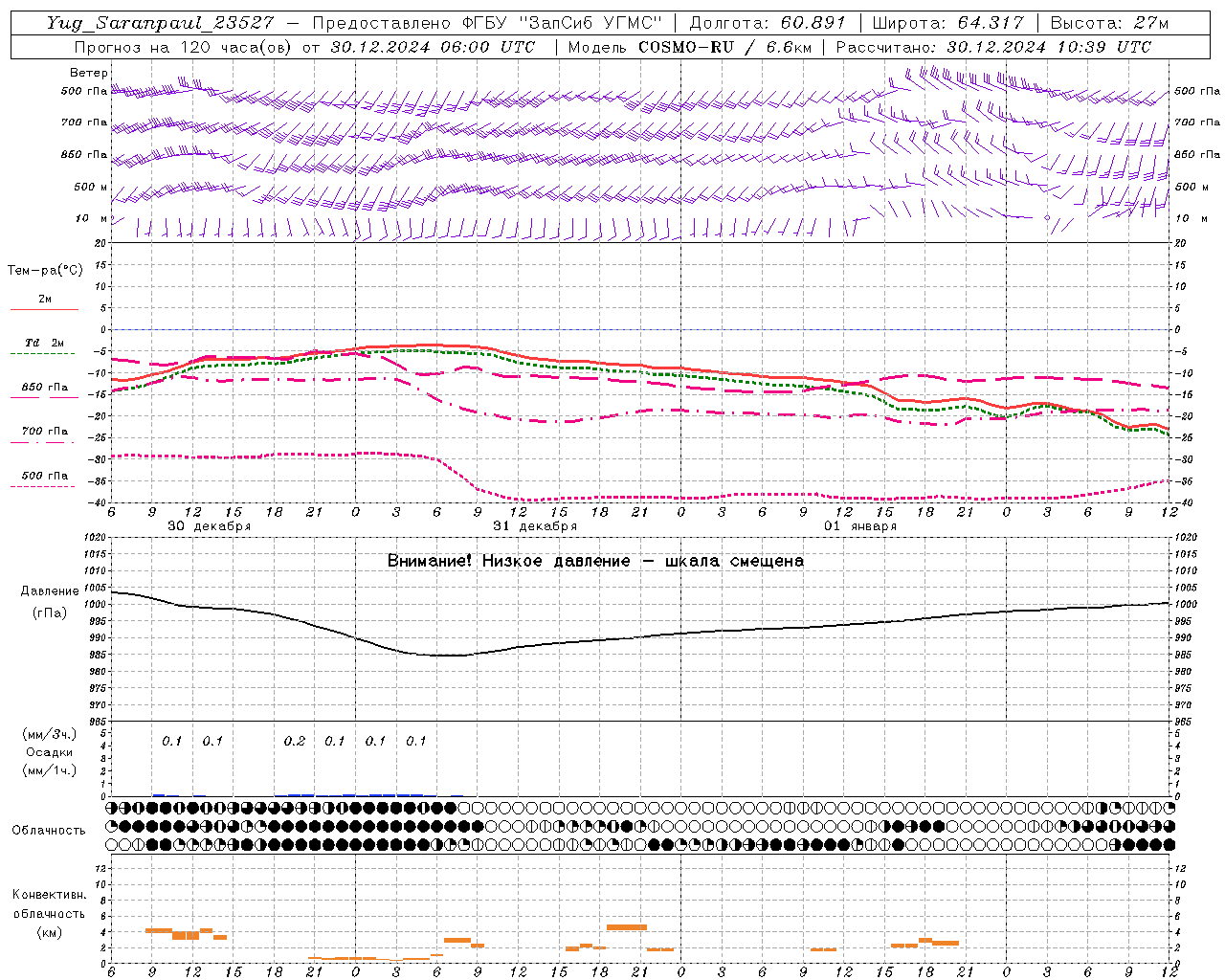The height and width of the screenshot is (980, 1225).
Task: Click the (км) unit under convective cloud label
Action: (49, 932)
